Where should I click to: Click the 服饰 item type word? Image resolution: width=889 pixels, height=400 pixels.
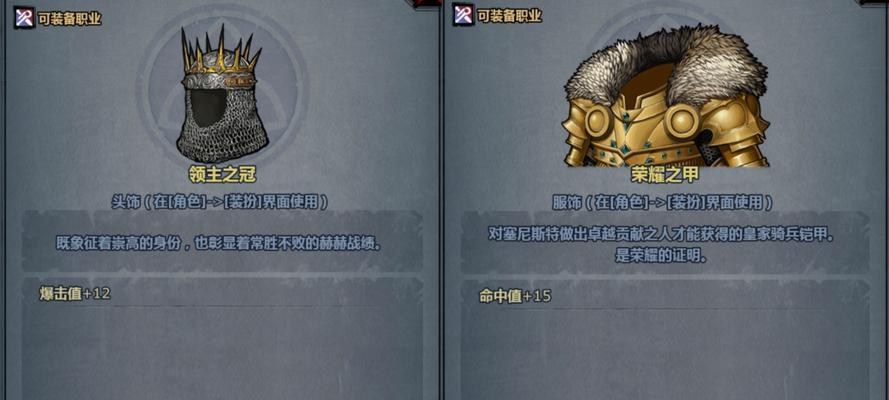pos(566,202)
